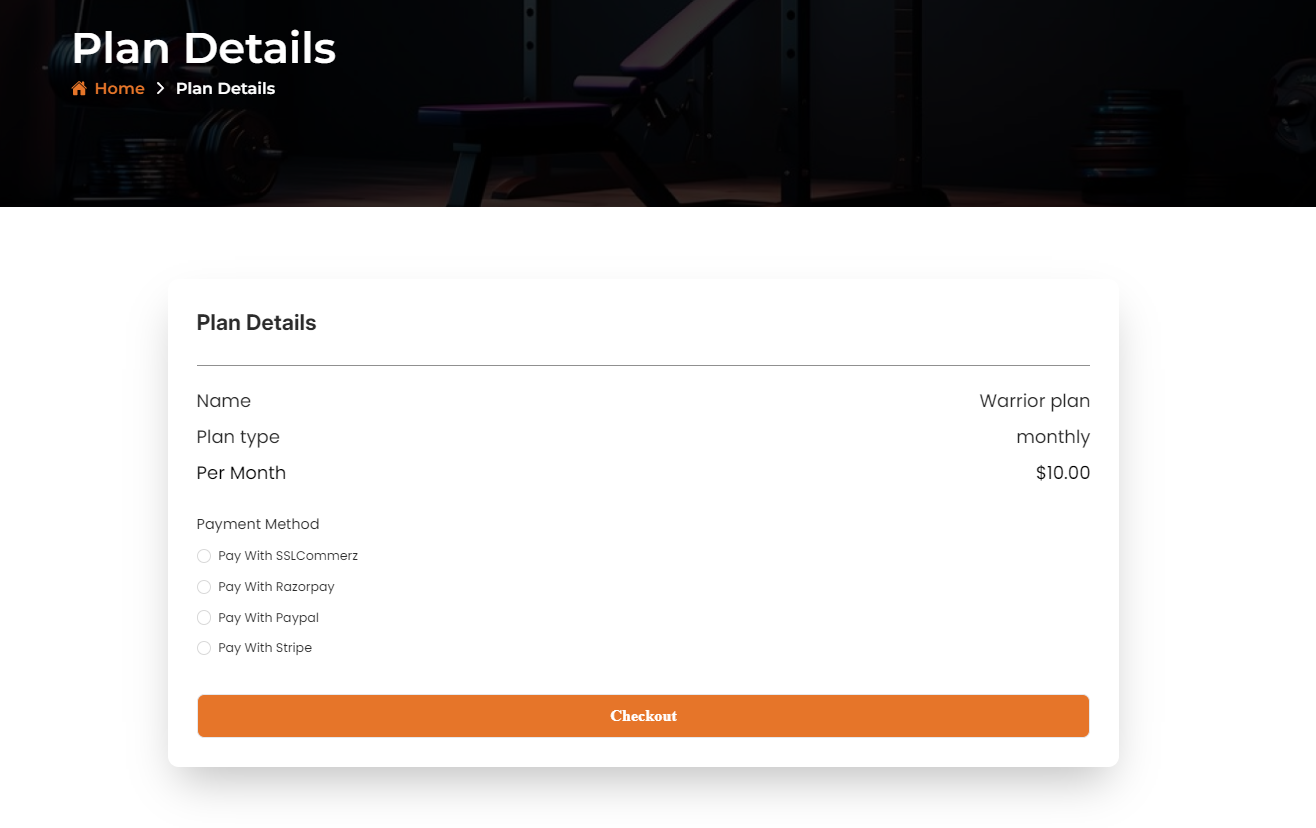This screenshot has height=828, width=1316.
Task: Enable the Pay With Stripe option
Action: (x=204, y=648)
